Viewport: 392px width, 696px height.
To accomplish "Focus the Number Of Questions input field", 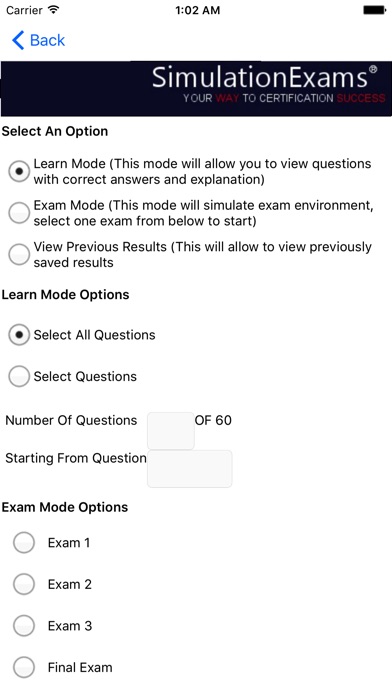I will pyautogui.click(x=171, y=431).
